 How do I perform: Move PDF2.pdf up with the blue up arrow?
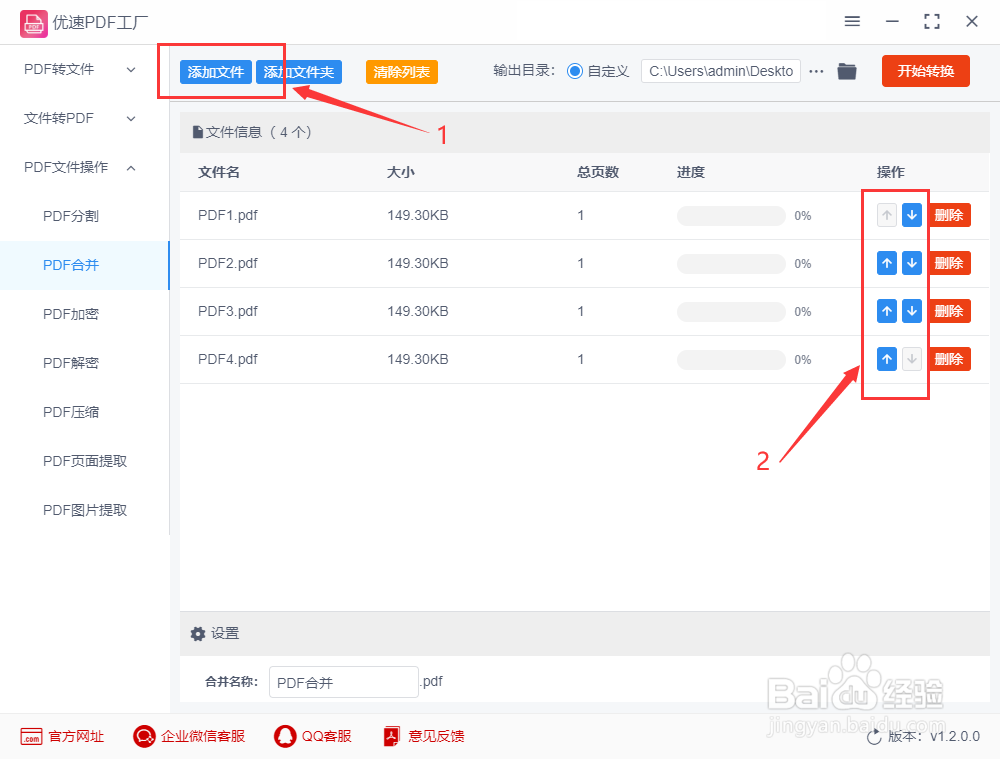coord(886,263)
